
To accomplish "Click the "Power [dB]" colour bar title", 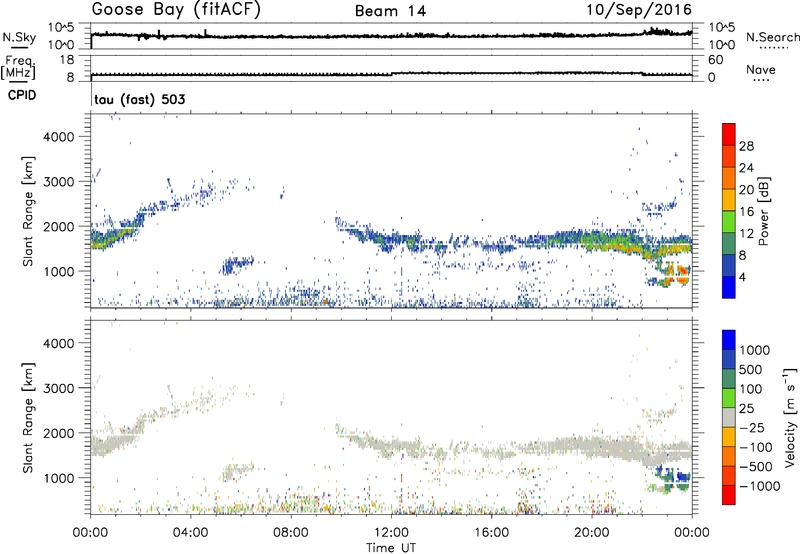I will (764, 211).
